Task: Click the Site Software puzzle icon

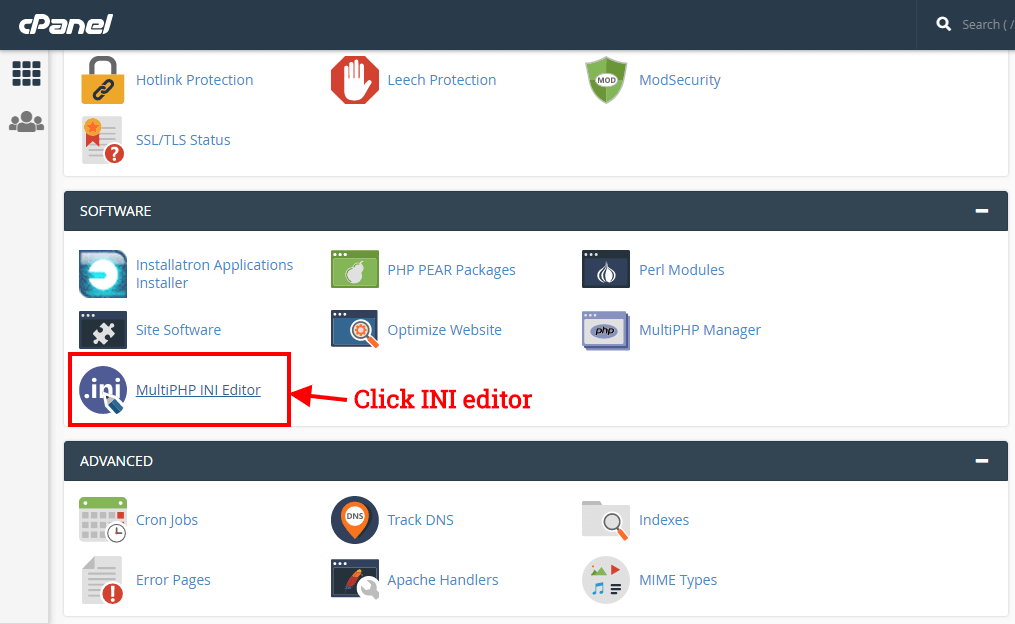Action: pos(102,330)
